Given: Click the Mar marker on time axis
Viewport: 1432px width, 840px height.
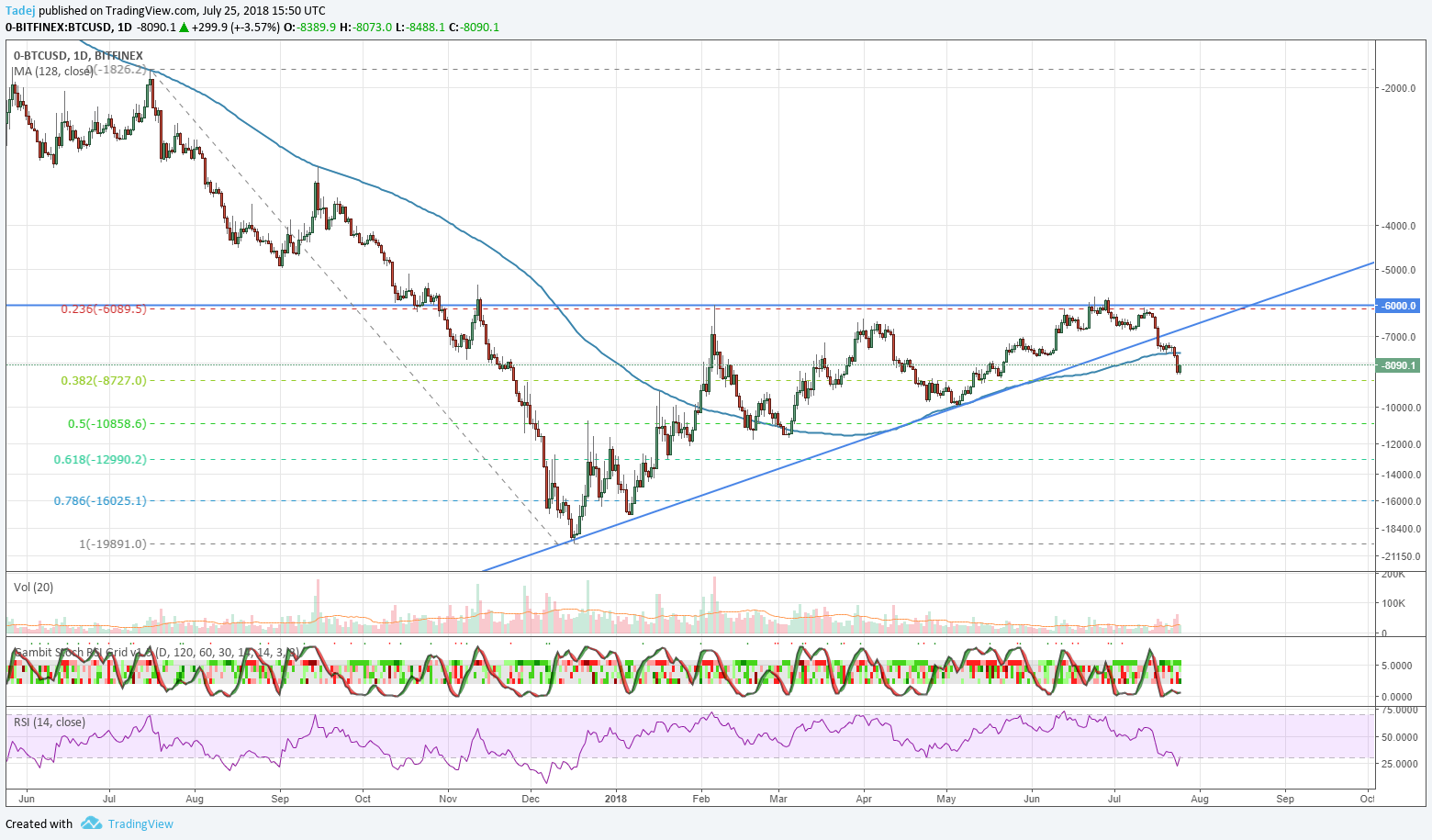Looking at the screenshot, I should click(x=778, y=799).
